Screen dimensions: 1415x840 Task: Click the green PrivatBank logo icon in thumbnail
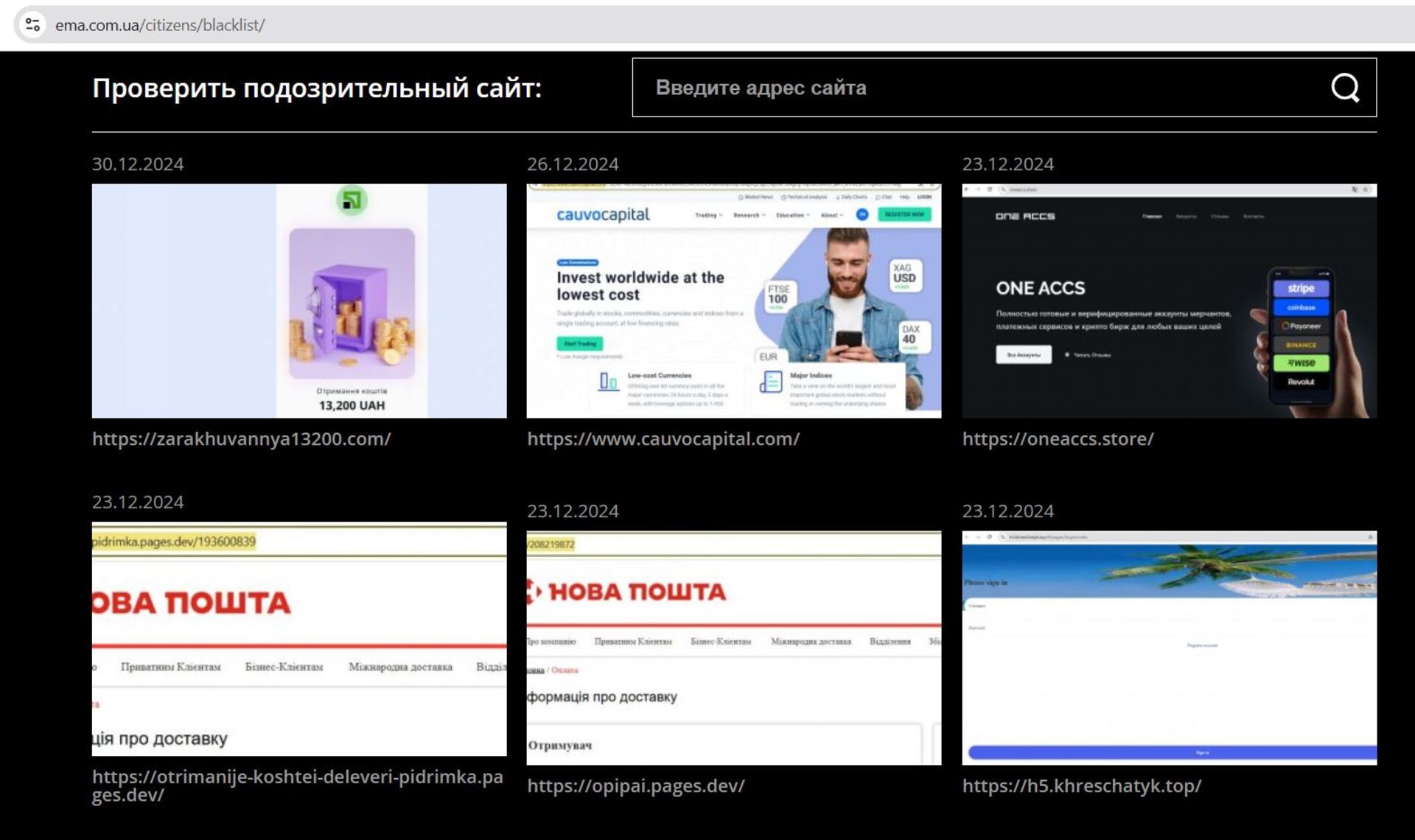click(352, 200)
